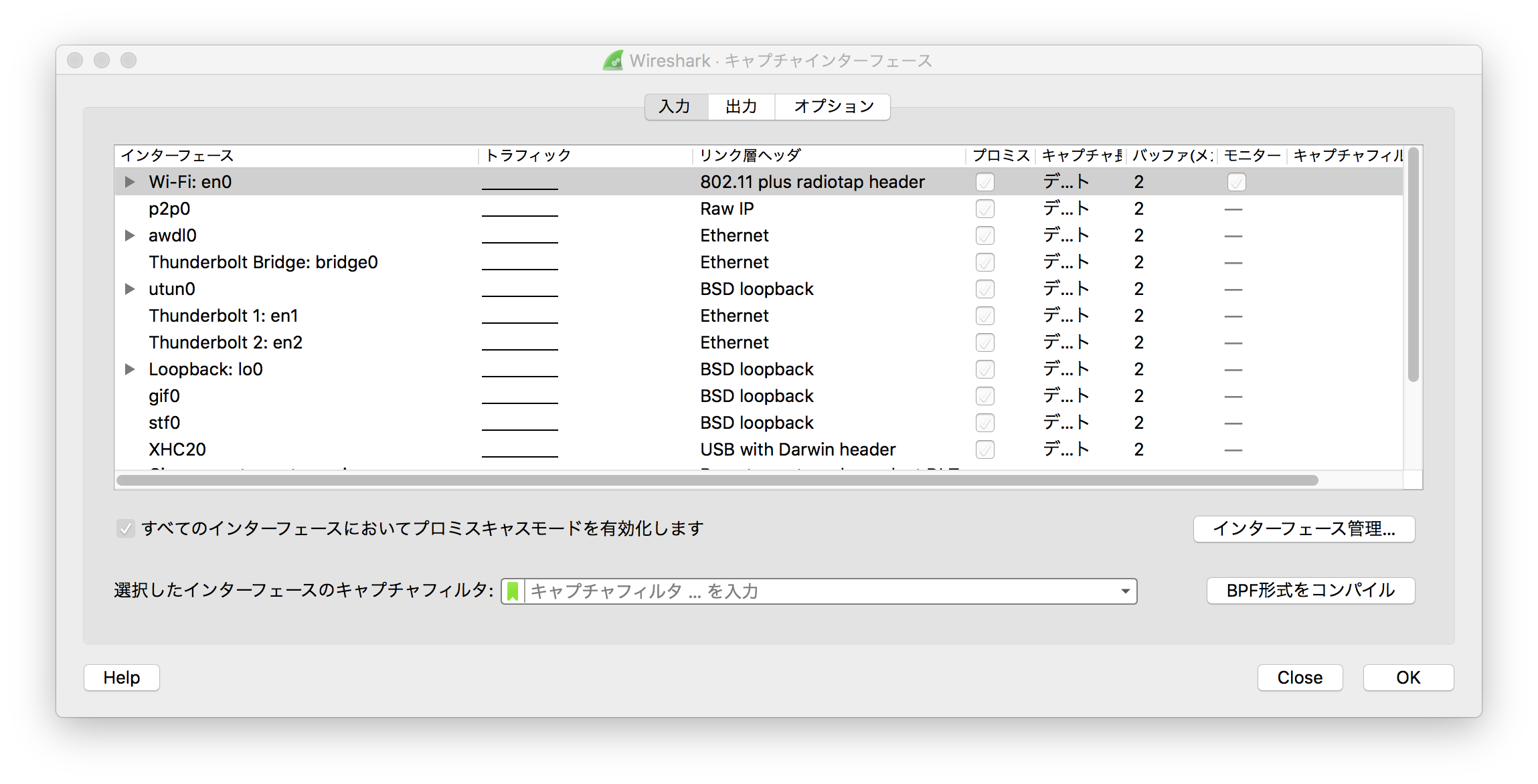The height and width of the screenshot is (784, 1538).
Task: Click '802.11 plus radiotap header' link-layer cell
Action: (813, 182)
